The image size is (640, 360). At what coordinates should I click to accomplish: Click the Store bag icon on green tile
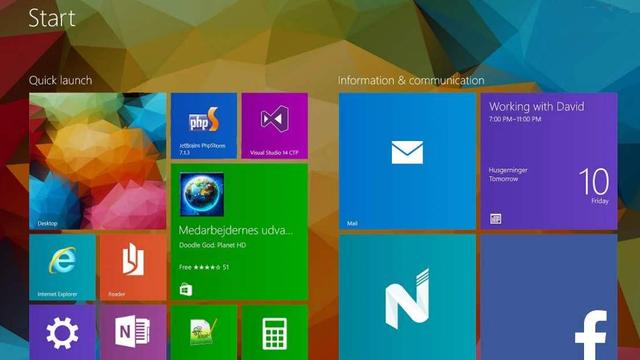[186, 289]
